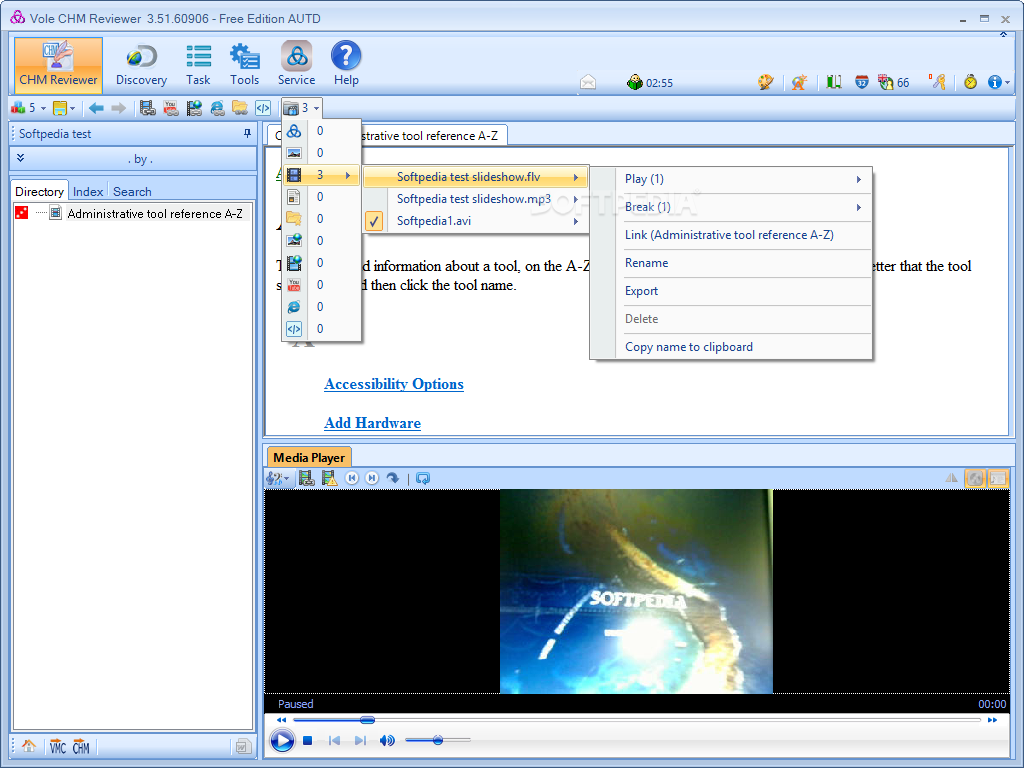Select the video category row showing 3
Viewport: 1024px width, 768px height.
click(x=321, y=175)
